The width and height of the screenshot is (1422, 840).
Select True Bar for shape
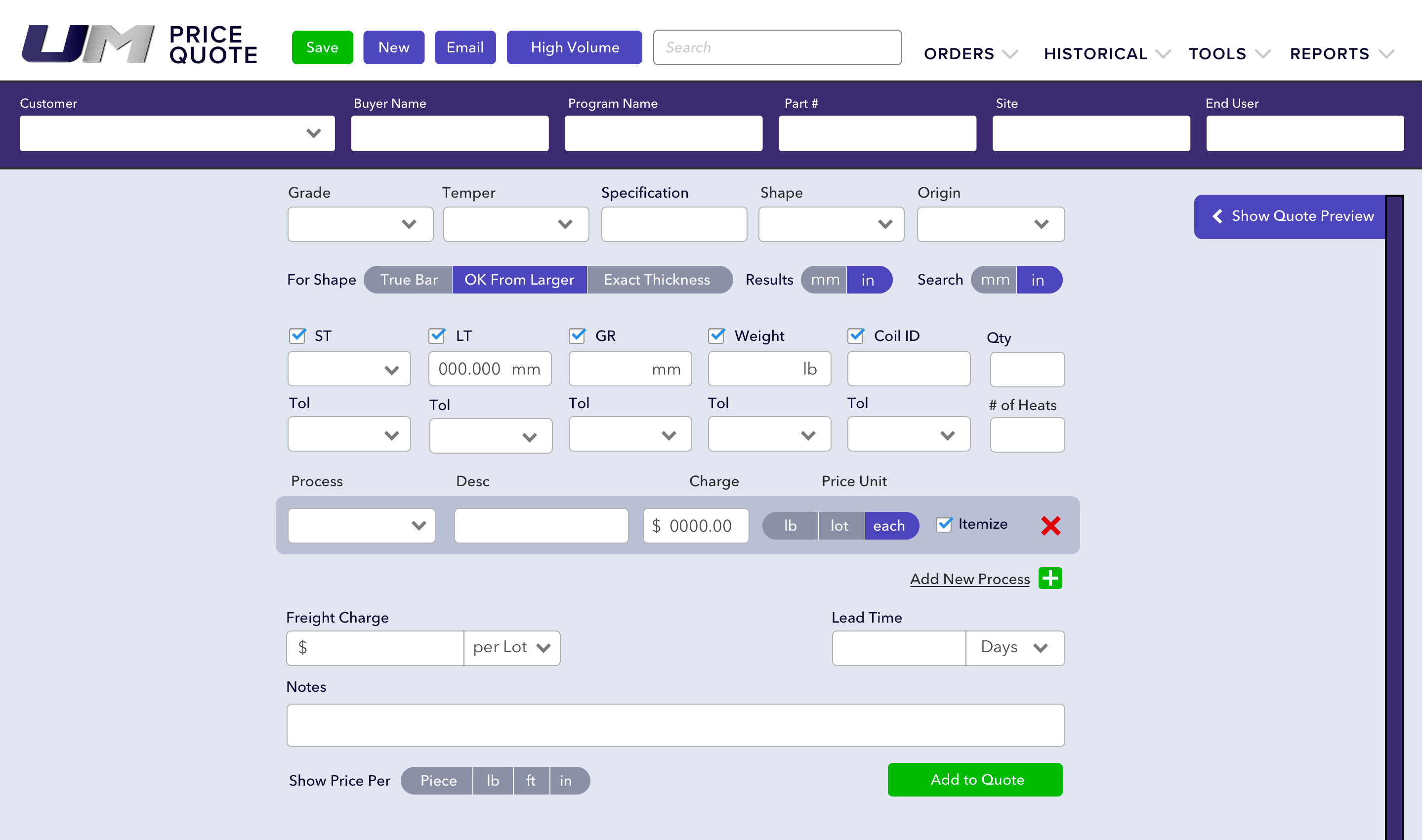[409, 280]
